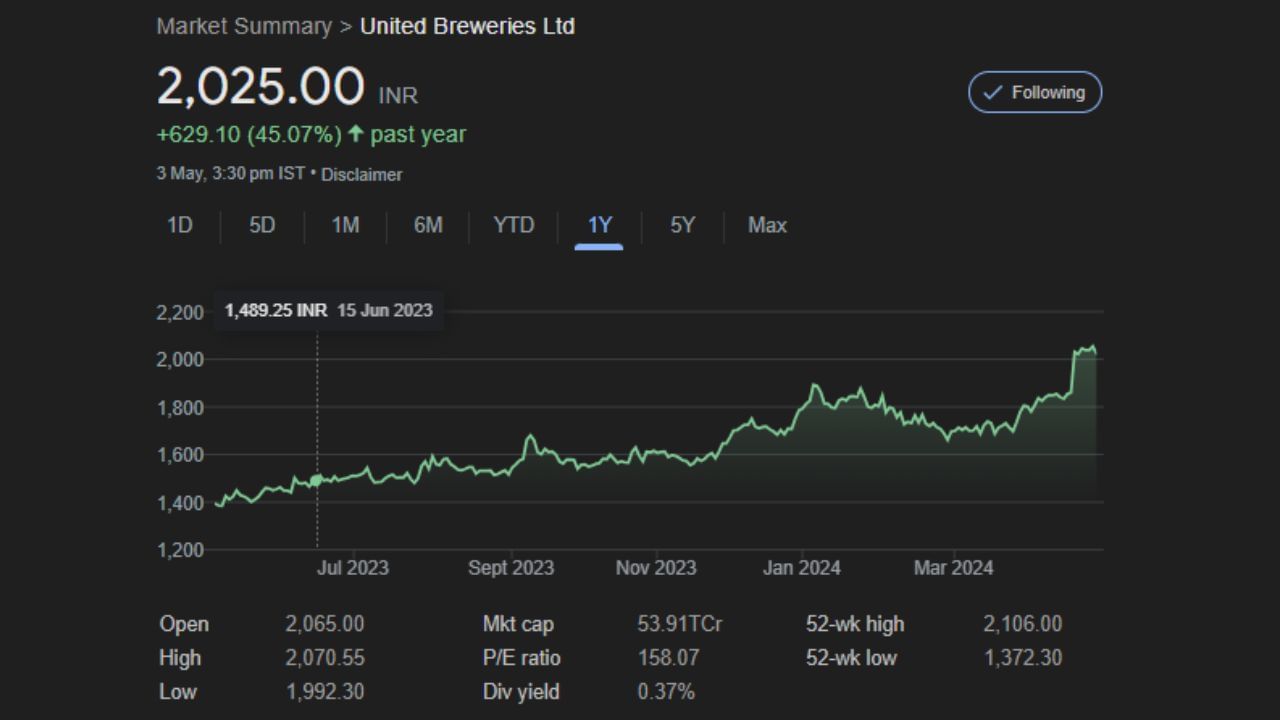Click the 3 May, 3:30 pm IST timestamp
This screenshot has width=1280, height=720.
[x=231, y=174]
